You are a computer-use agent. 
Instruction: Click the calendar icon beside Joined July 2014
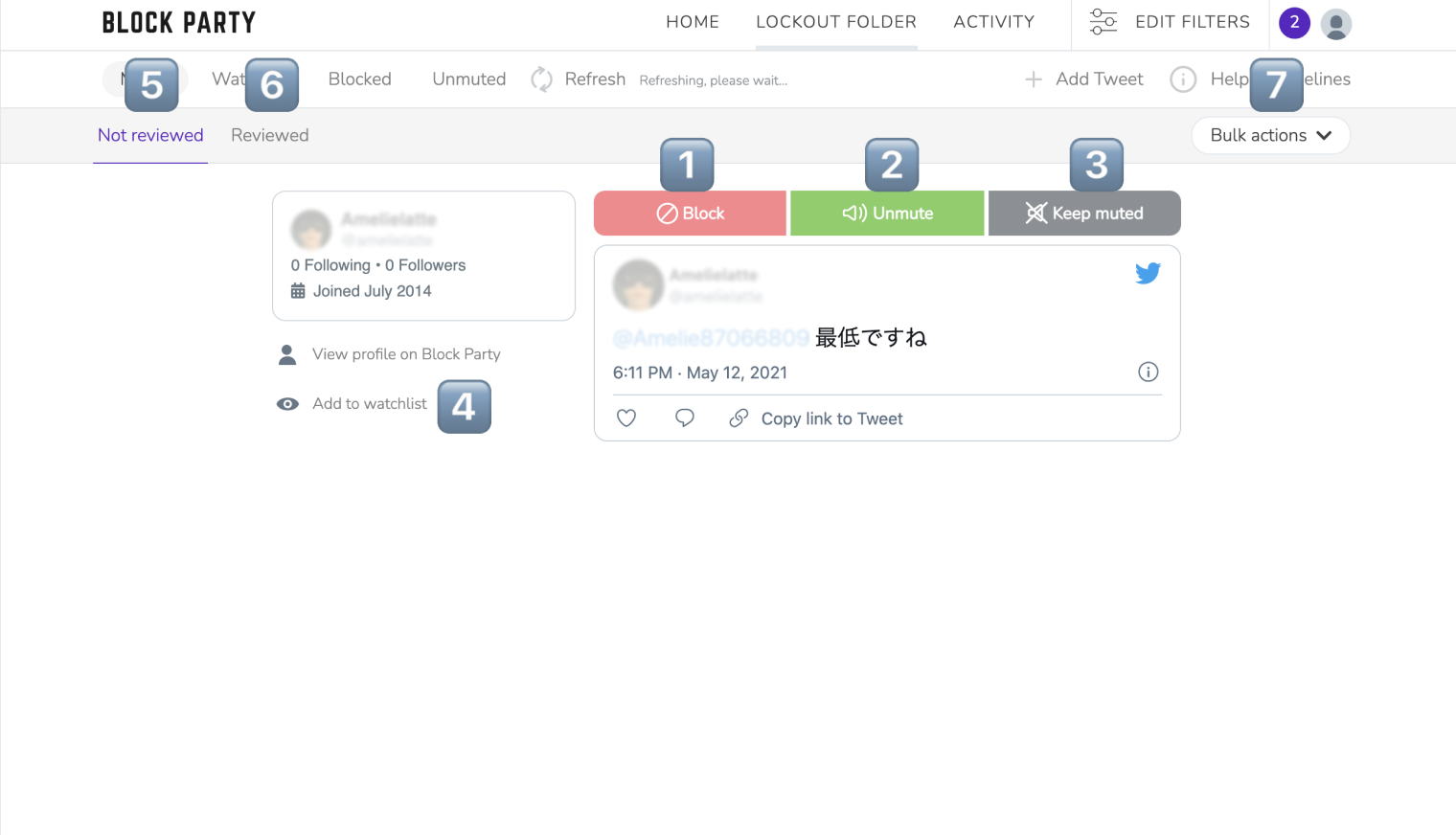coord(298,291)
